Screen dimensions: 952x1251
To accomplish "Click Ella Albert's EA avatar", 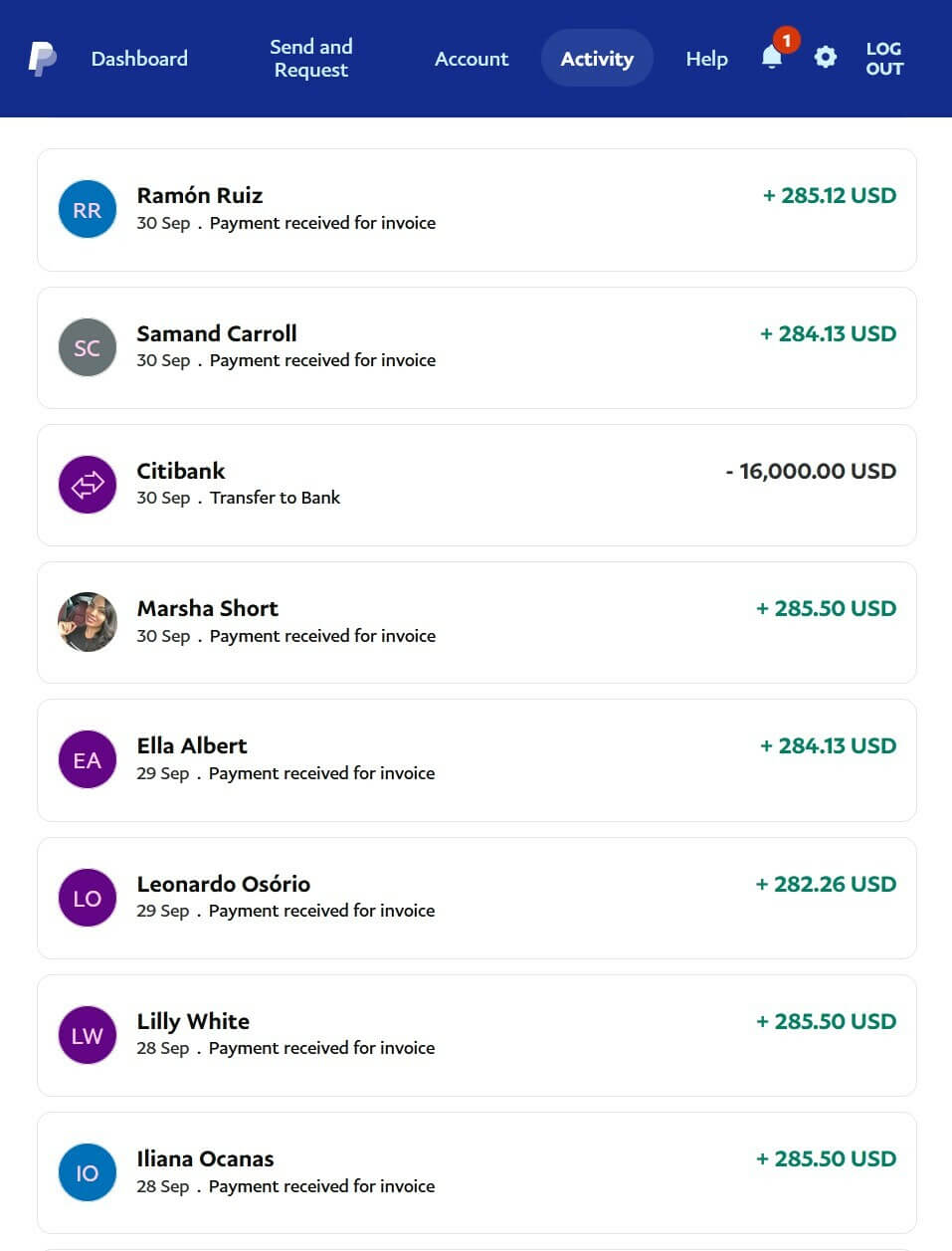I will pos(88,760).
